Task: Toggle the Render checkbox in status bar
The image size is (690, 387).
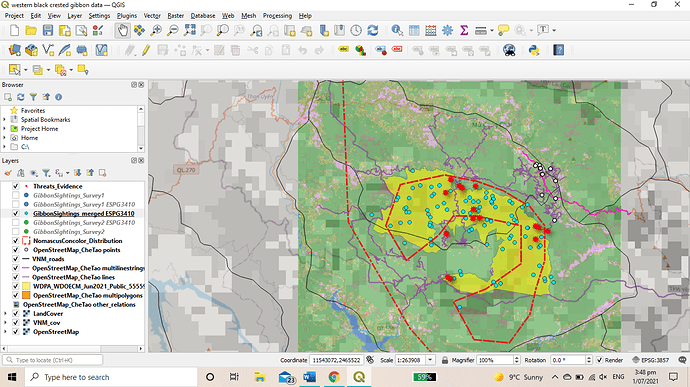Action: (x=599, y=360)
